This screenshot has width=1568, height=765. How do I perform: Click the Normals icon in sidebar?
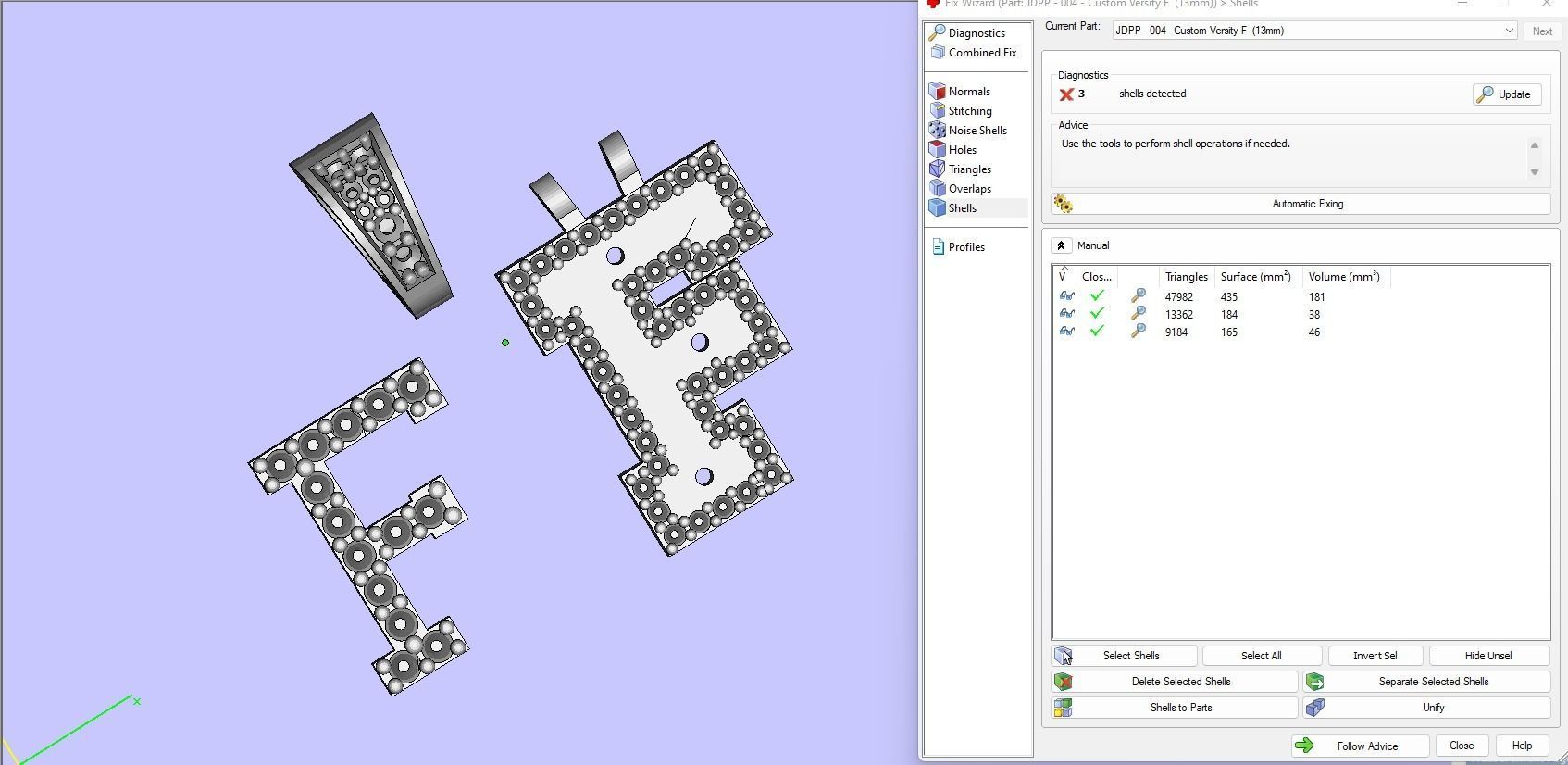(938, 91)
